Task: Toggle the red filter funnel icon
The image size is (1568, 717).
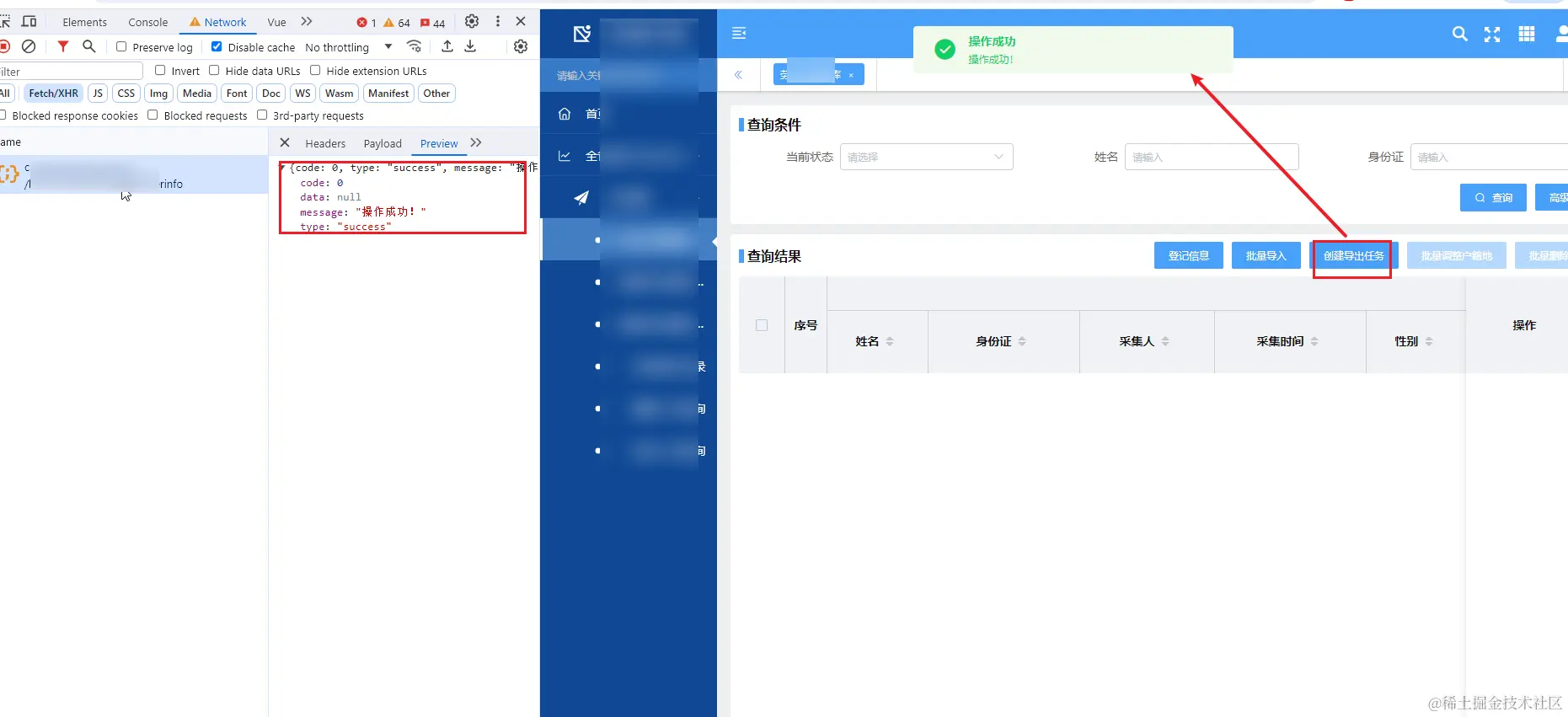Action: coord(63,46)
